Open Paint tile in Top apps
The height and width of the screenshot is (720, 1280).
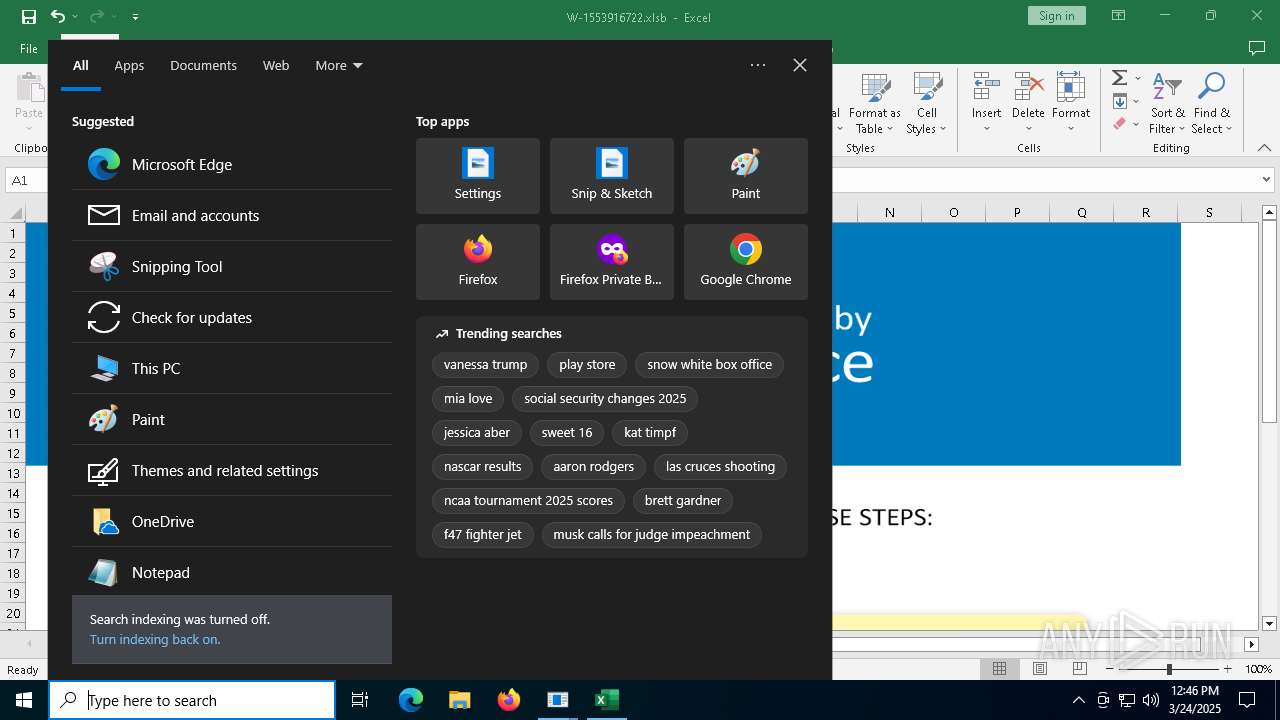click(746, 176)
